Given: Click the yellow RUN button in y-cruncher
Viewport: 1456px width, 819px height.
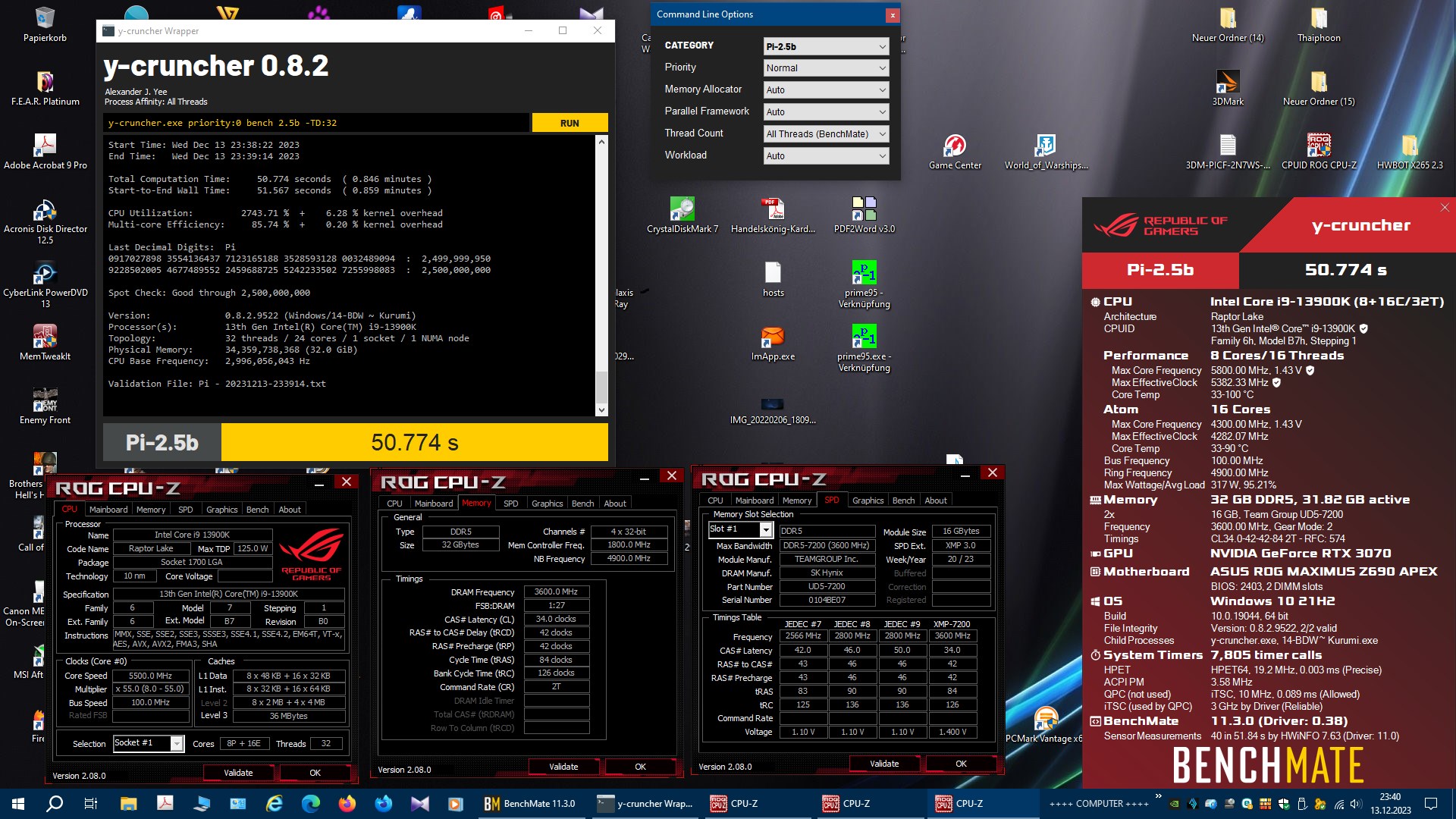Looking at the screenshot, I should click(x=570, y=123).
